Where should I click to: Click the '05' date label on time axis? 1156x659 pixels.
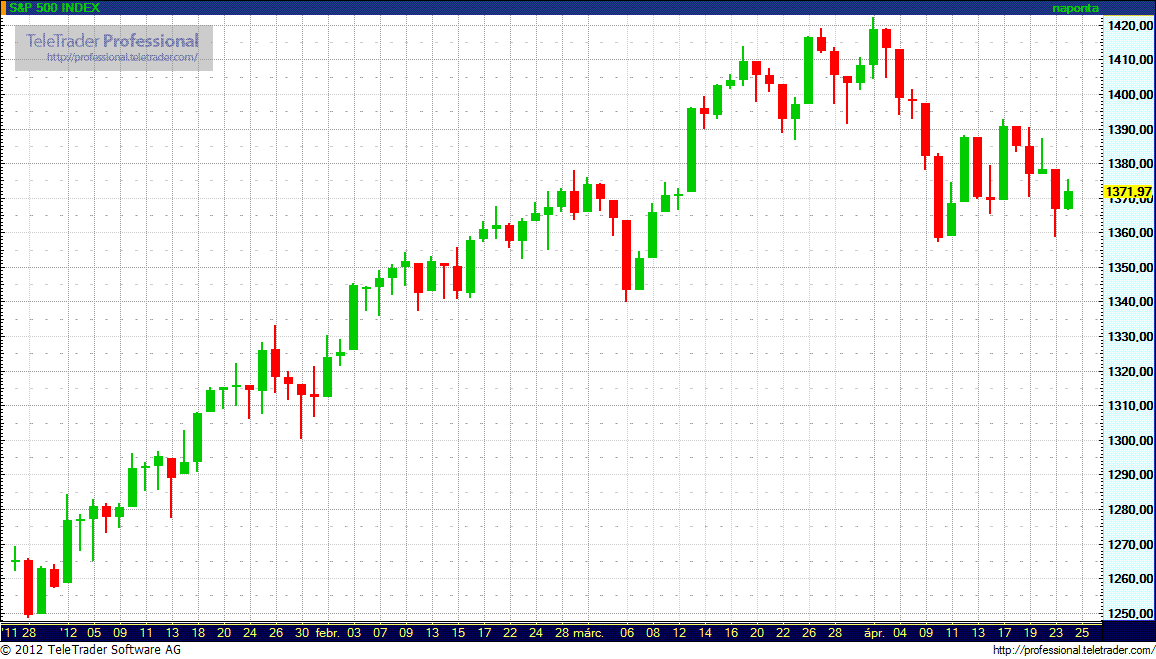point(94,632)
